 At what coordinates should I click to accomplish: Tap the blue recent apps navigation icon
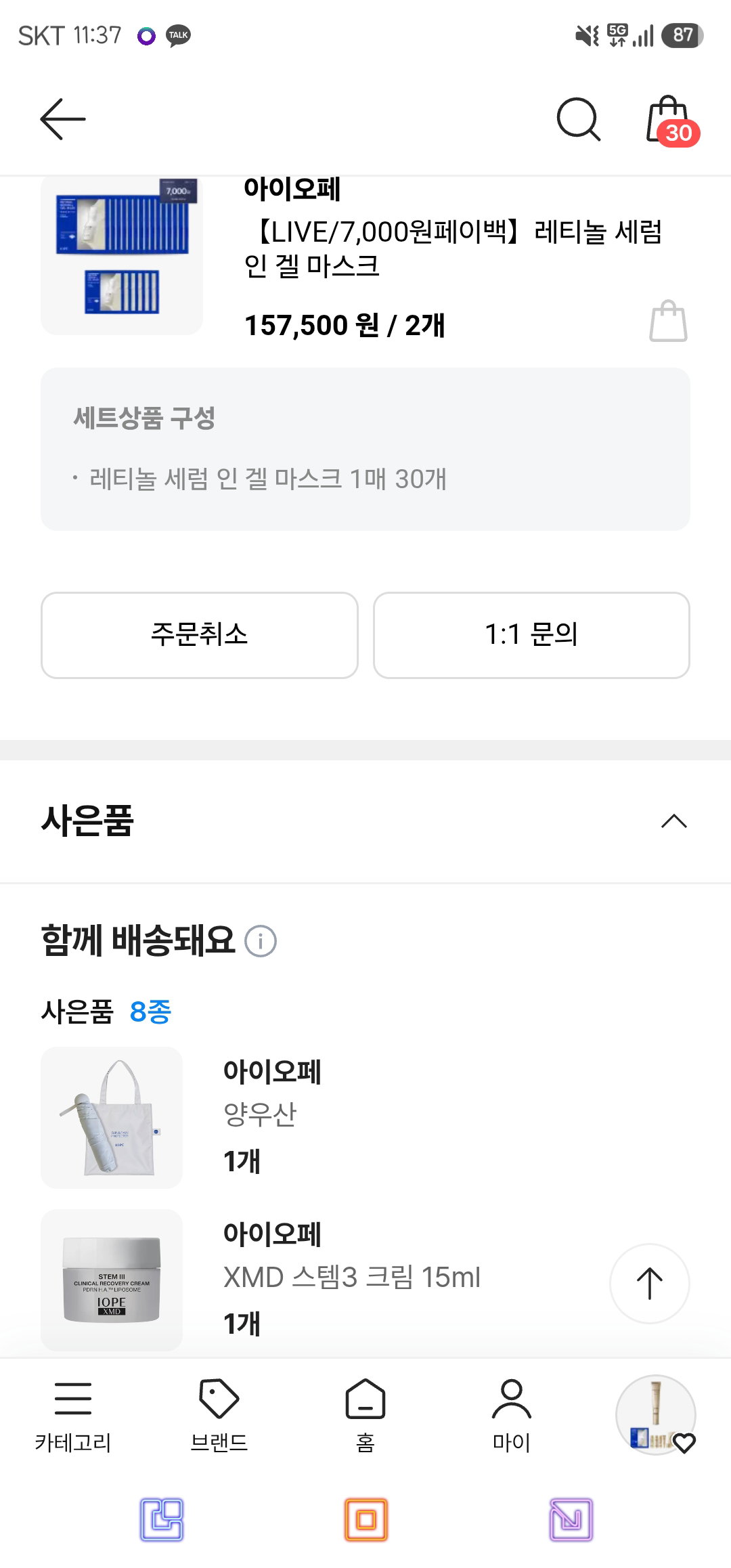(x=162, y=1520)
